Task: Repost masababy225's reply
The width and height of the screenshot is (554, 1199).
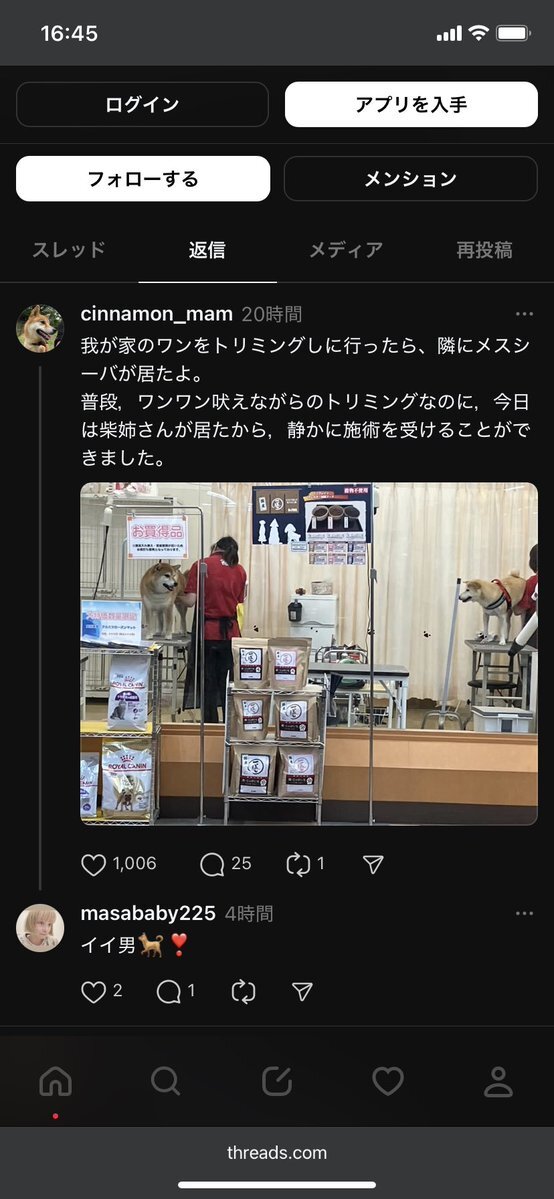Action: (x=243, y=992)
